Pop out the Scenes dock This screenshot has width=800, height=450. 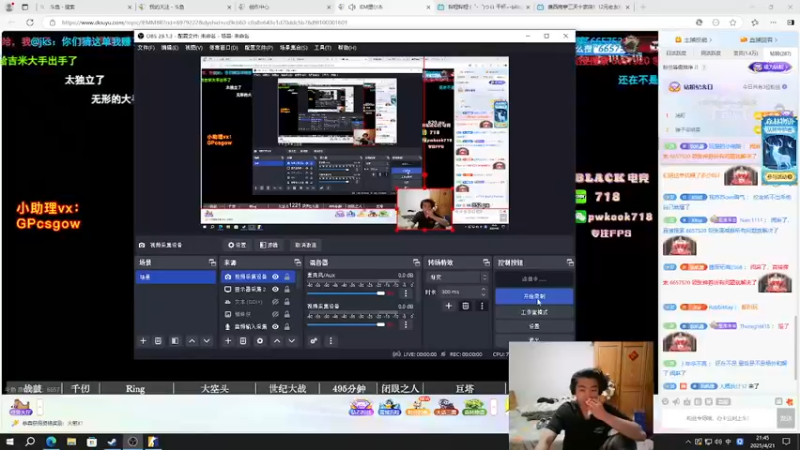[x=212, y=262]
